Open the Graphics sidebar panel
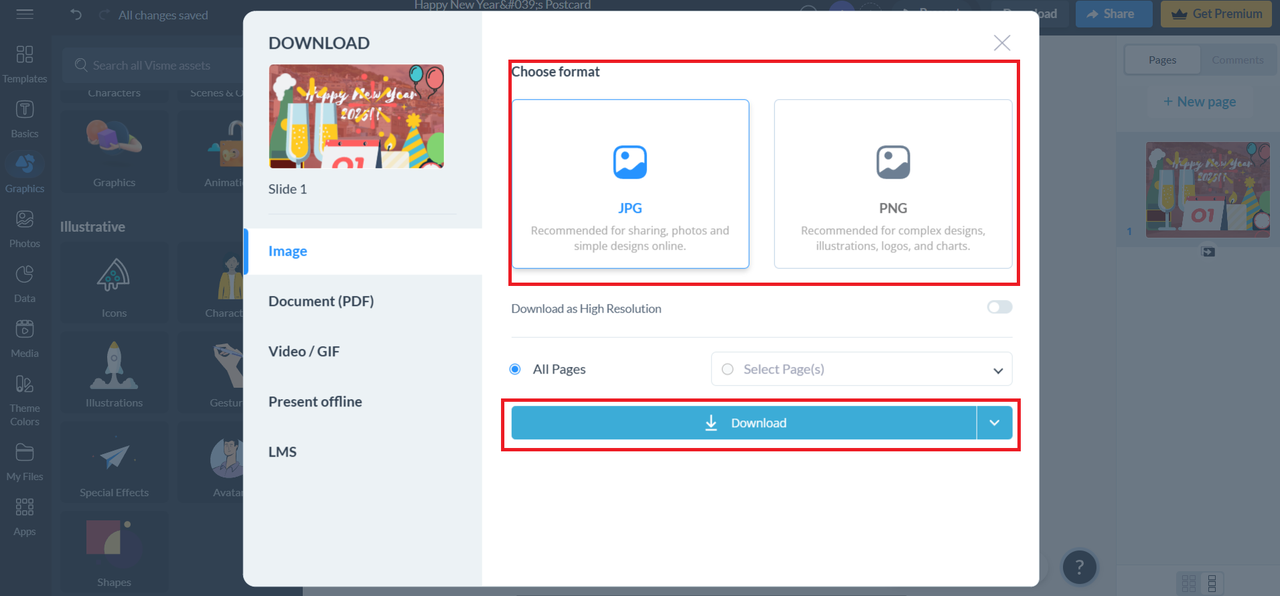The height and width of the screenshot is (596, 1280). pyautogui.click(x=25, y=174)
